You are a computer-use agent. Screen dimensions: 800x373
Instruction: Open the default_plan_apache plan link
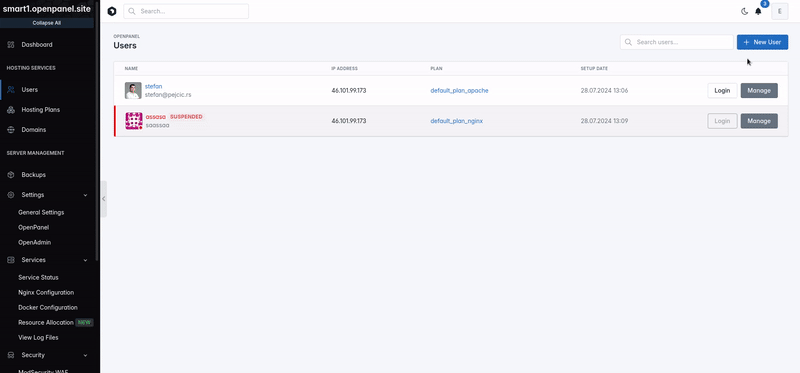[x=459, y=90]
